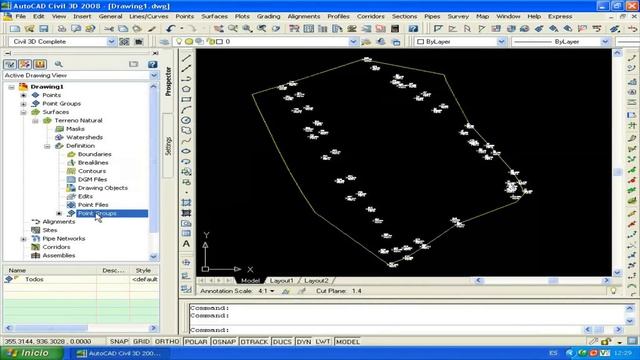The width and height of the screenshot is (640, 360).
Task: Toggle ORTHO mode
Action: 167,342
